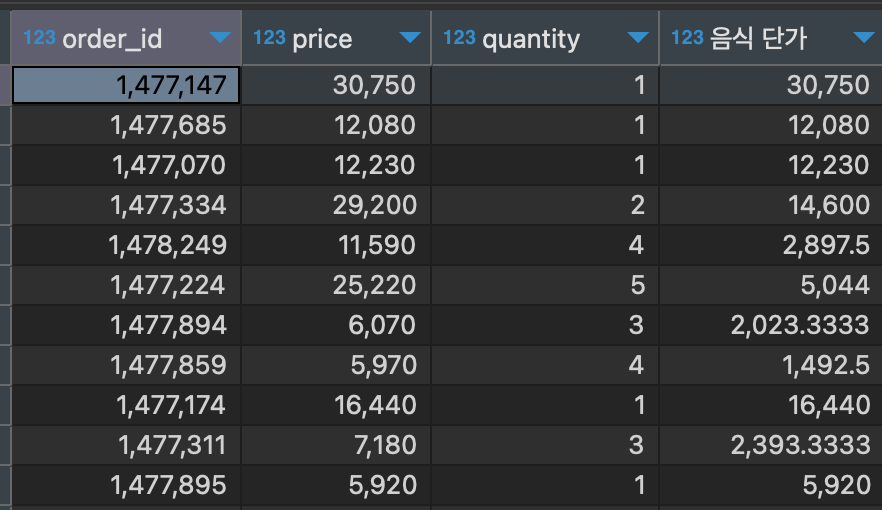Select the order_id cell 1,477,859
The width and height of the screenshot is (882, 510).
126,364
